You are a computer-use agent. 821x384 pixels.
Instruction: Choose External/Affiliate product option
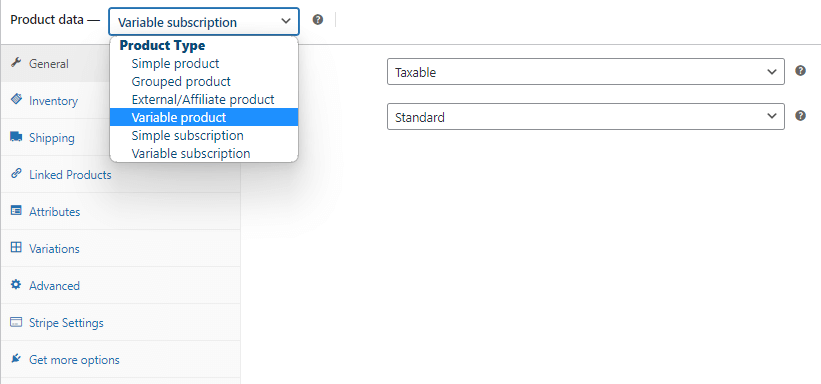[204, 100]
